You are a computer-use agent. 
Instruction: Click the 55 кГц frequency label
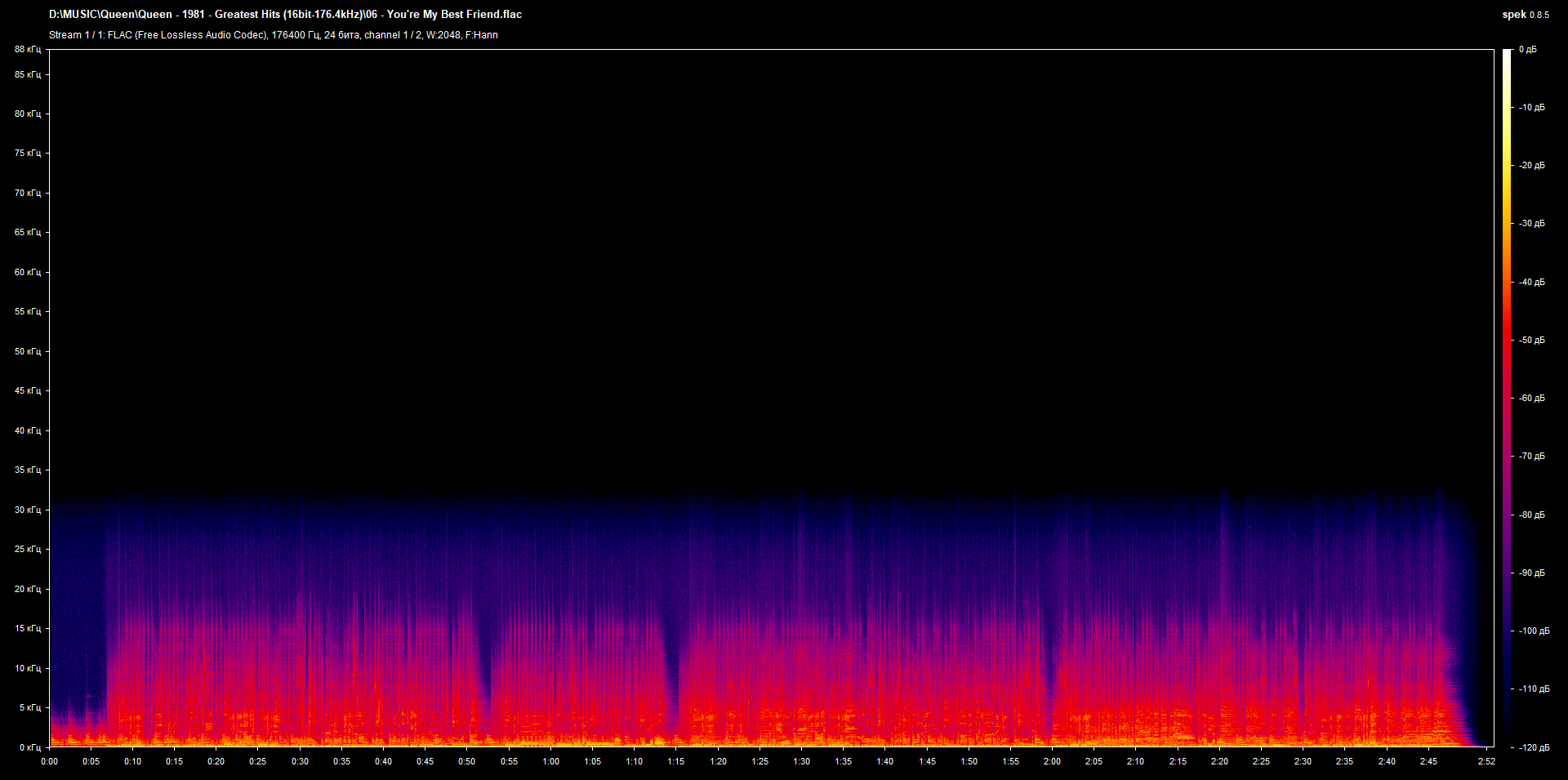click(x=27, y=311)
